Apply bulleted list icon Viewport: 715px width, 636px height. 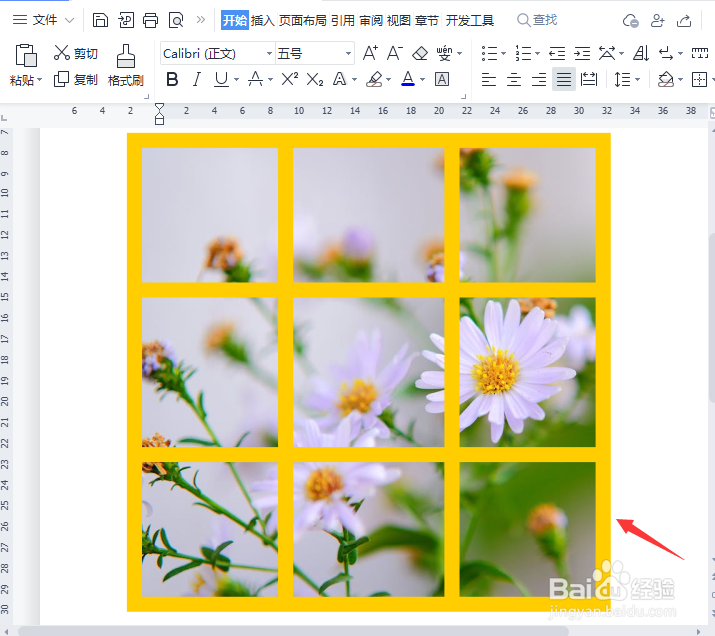tap(489, 53)
